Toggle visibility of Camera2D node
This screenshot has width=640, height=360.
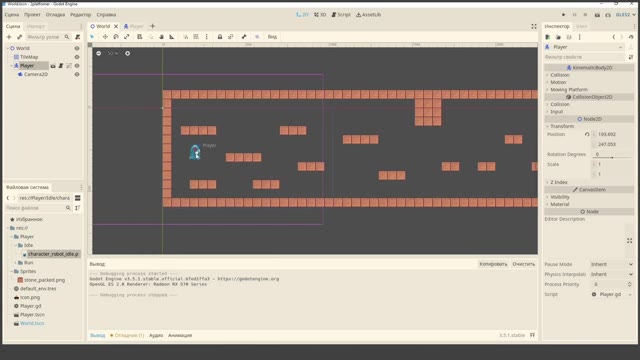77,74
